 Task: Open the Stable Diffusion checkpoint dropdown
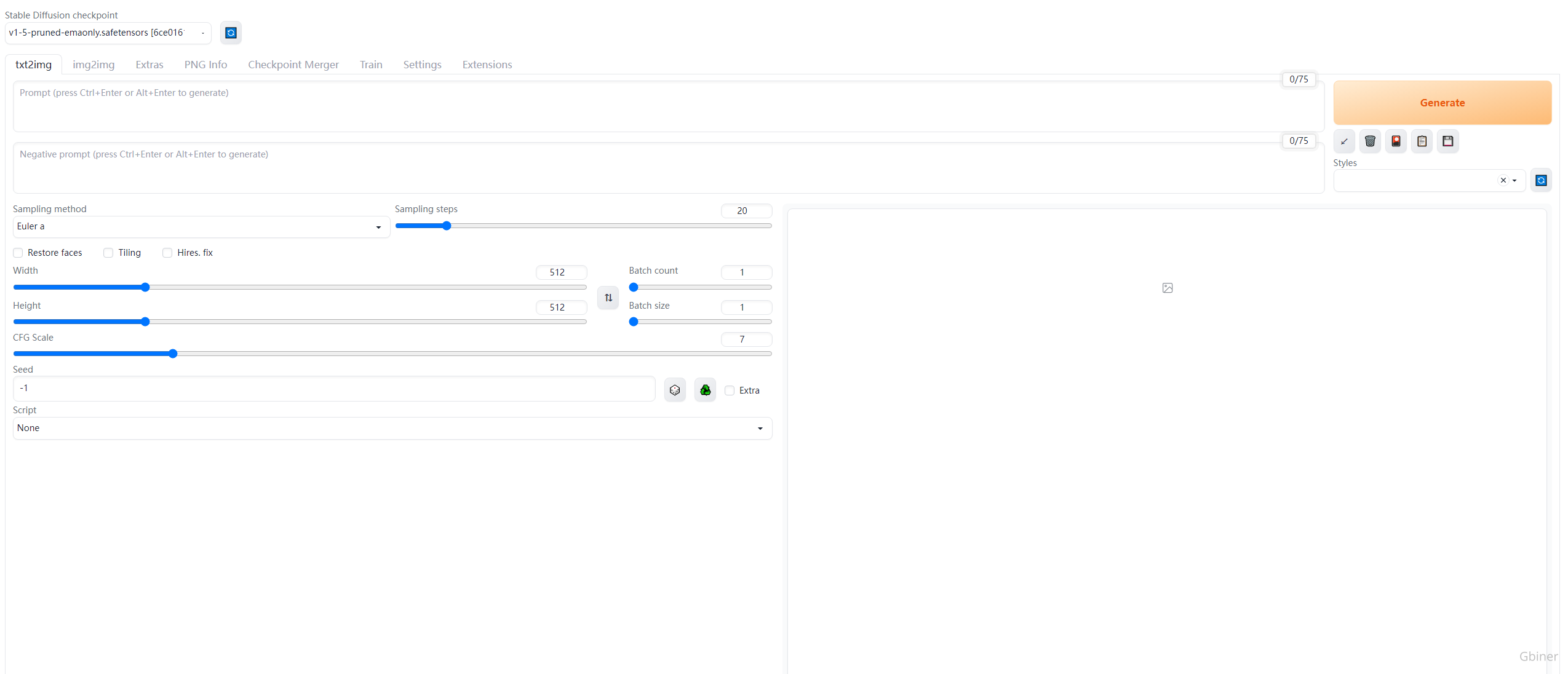tap(108, 33)
